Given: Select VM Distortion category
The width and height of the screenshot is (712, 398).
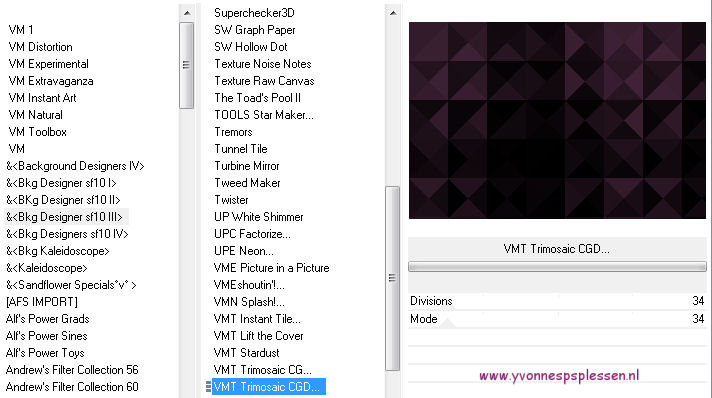Looking at the screenshot, I should 40,47.
